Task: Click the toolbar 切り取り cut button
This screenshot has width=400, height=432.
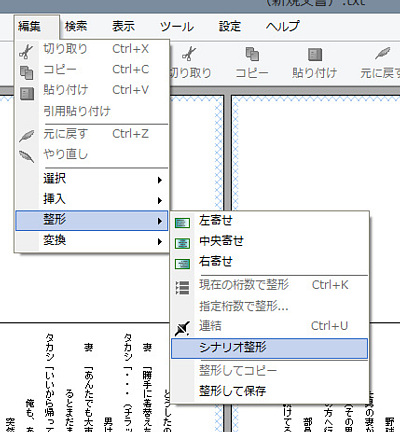Action: pyautogui.click(x=190, y=63)
